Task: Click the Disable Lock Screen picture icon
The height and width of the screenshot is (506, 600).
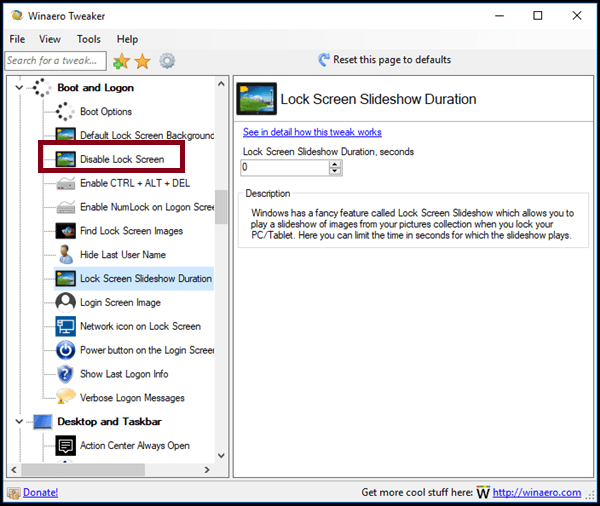Action: 65,159
